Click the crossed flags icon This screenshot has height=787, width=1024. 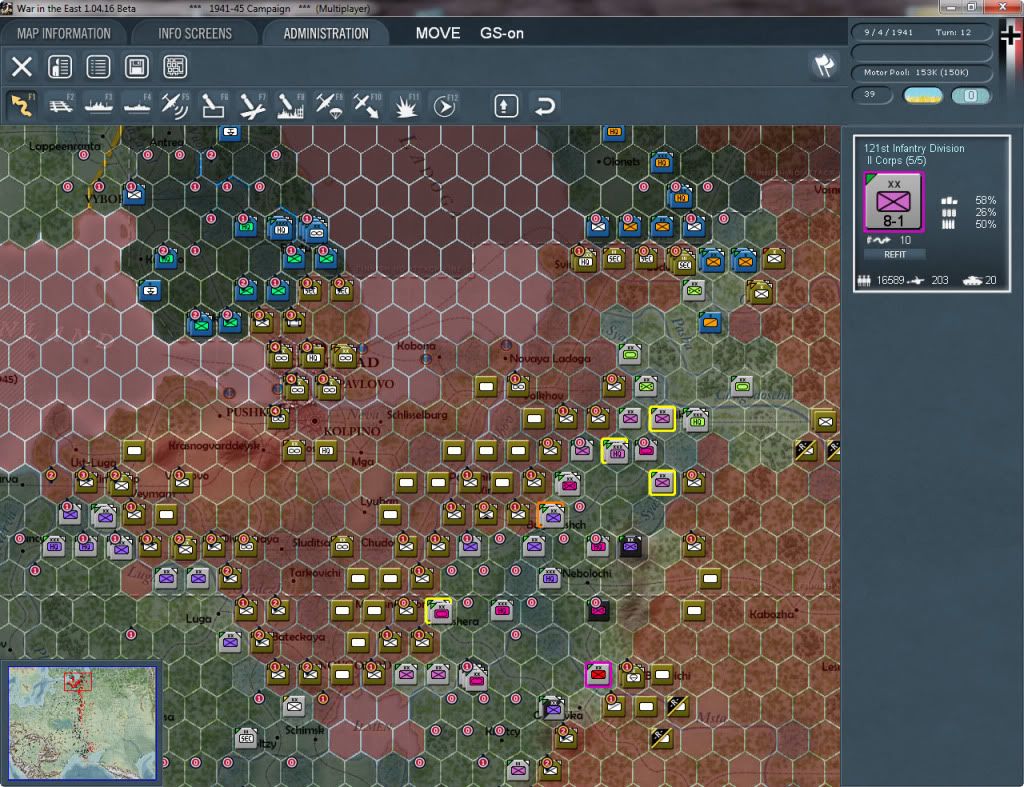pos(824,65)
